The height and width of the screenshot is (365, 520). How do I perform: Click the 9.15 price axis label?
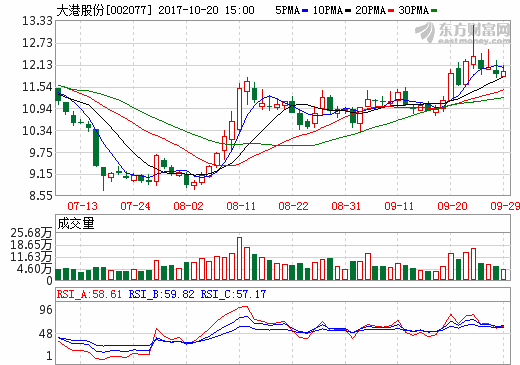pyautogui.click(x=41, y=174)
